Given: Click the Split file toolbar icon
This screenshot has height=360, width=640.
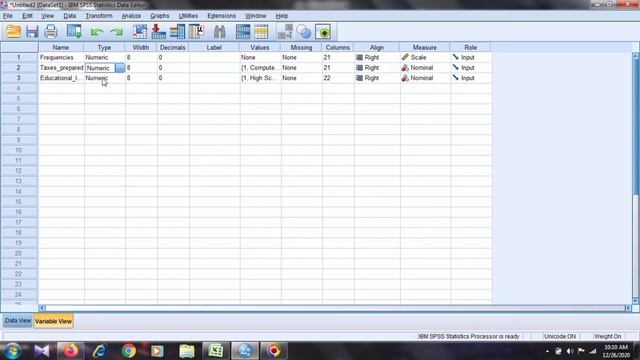Looking at the screenshot, I should pyautogui.click(x=285, y=31).
